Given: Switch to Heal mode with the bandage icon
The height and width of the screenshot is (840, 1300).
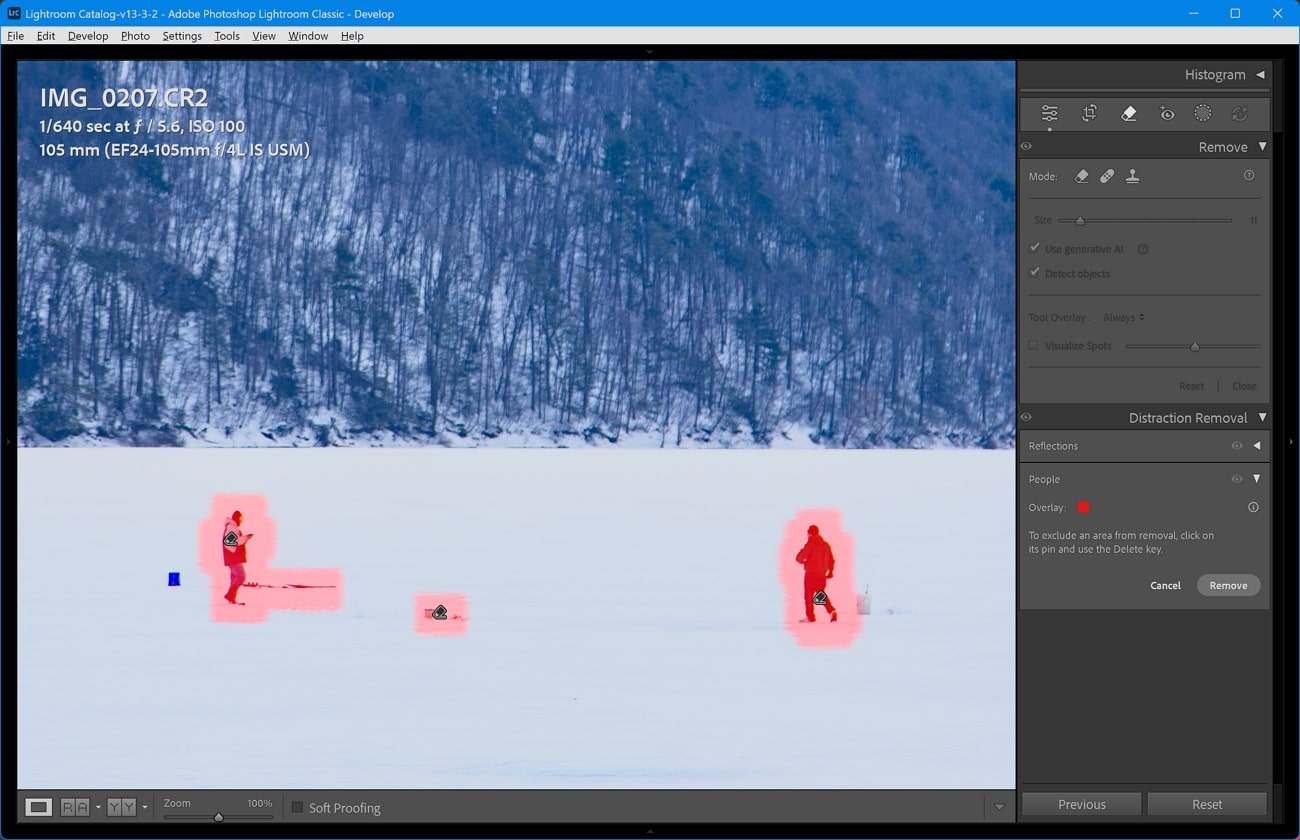Looking at the screenshot, I should 1107,176.
